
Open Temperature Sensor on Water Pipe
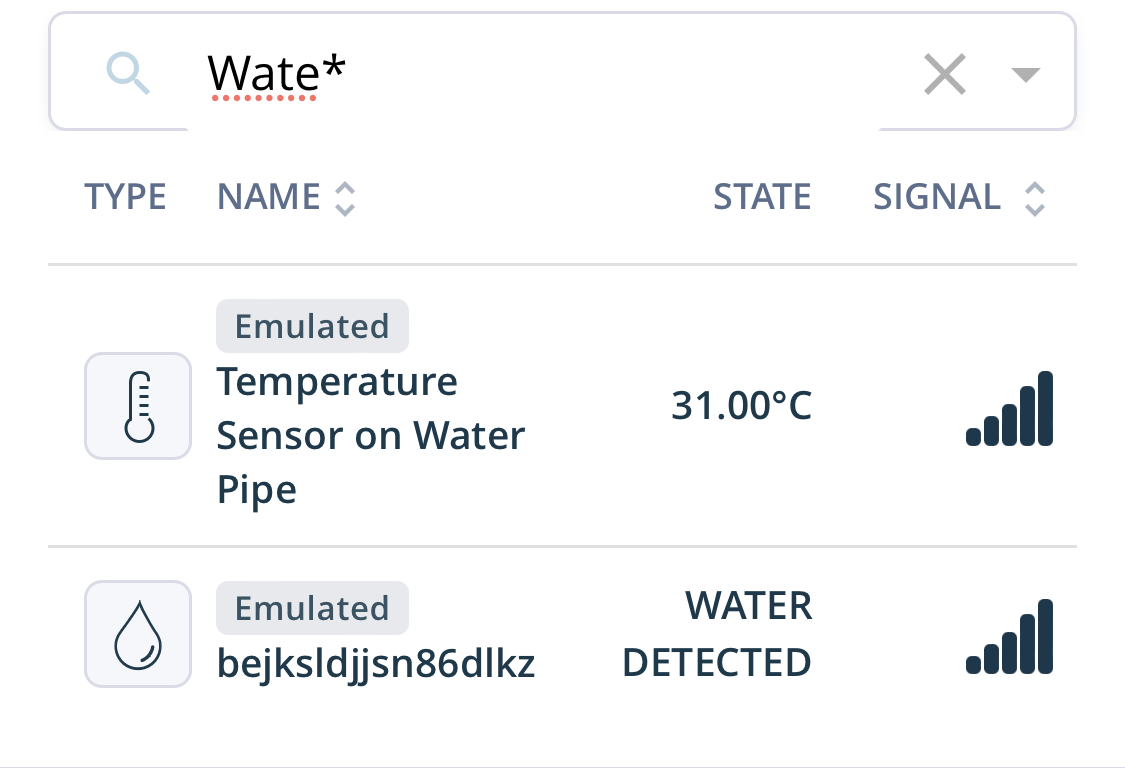371,436
